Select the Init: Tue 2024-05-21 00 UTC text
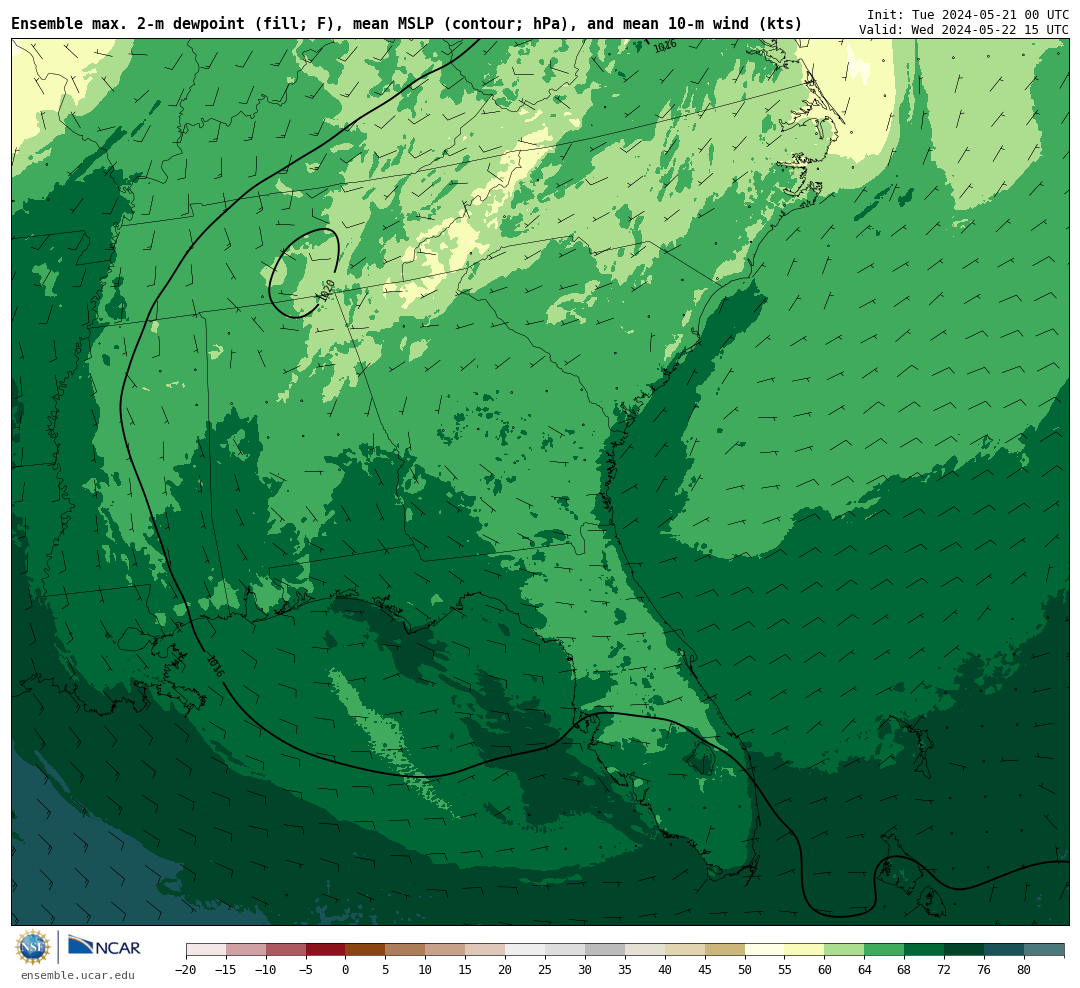1080x988 pixels. click(968, 14)
